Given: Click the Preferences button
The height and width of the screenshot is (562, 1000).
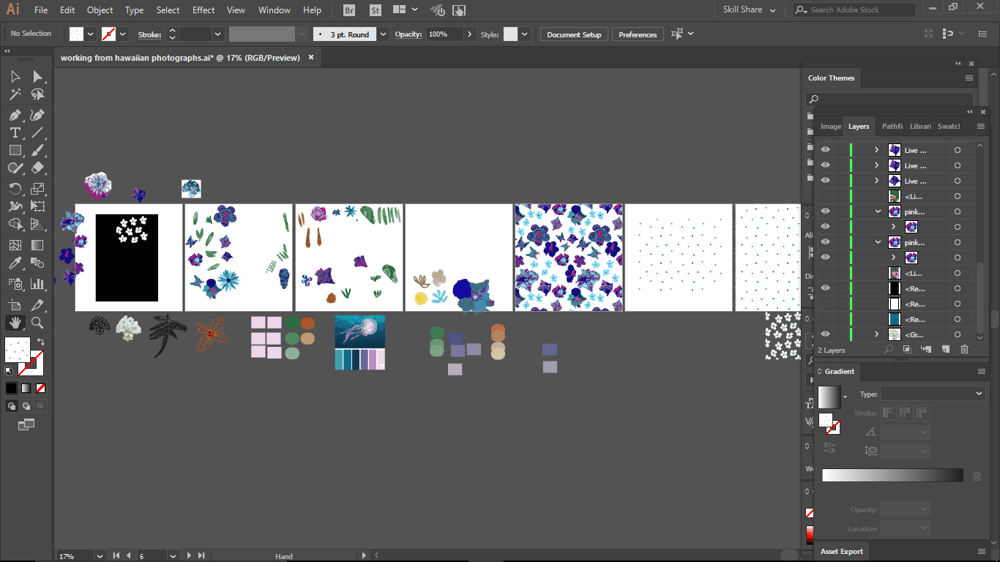Looking at the screenshot, I should 637,34.
